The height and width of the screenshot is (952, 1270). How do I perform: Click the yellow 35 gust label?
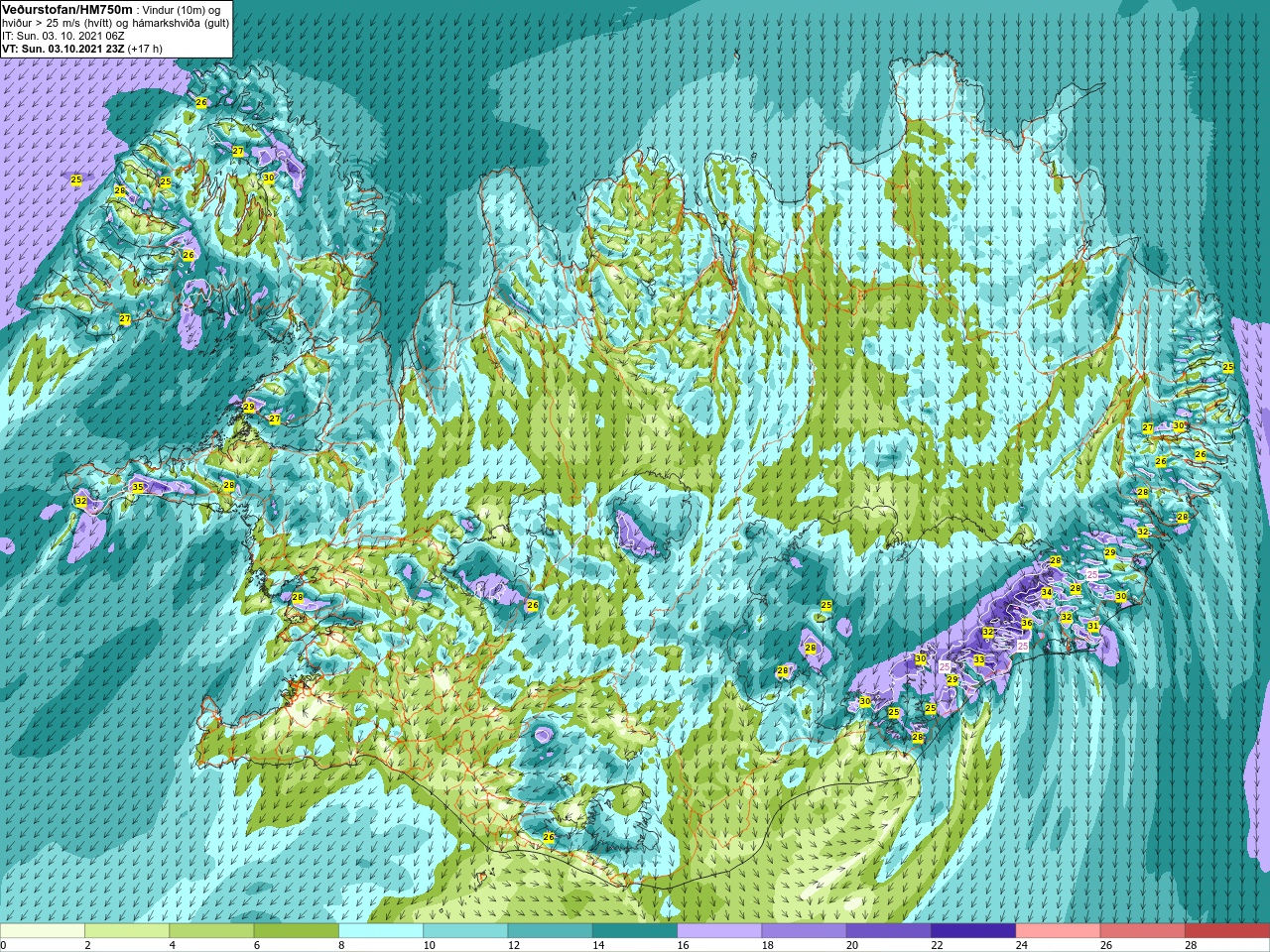click(x=138, y=487)
